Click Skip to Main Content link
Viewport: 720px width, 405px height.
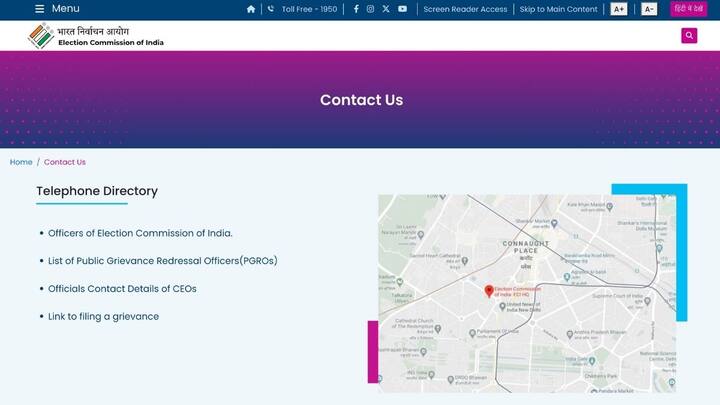[558, 9]
